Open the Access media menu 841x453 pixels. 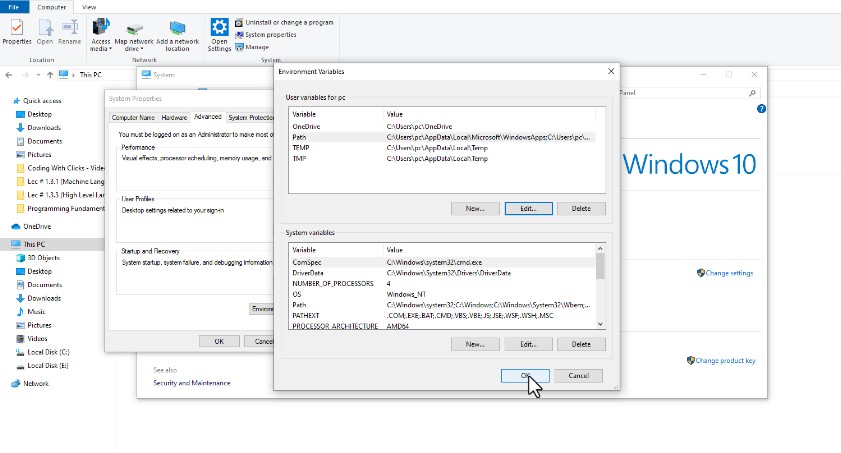[x=101, y=35]
